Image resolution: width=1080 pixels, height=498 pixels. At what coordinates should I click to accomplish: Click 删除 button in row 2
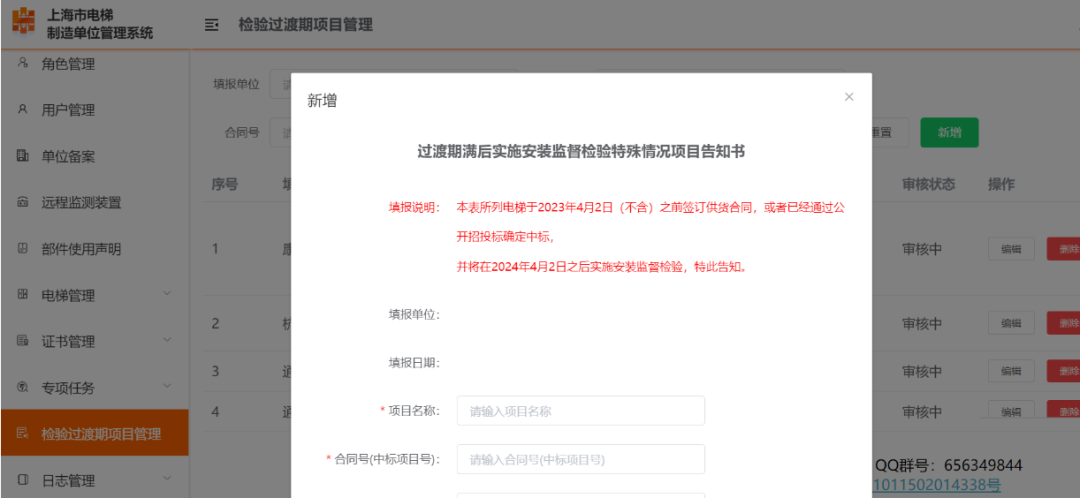1063,323
